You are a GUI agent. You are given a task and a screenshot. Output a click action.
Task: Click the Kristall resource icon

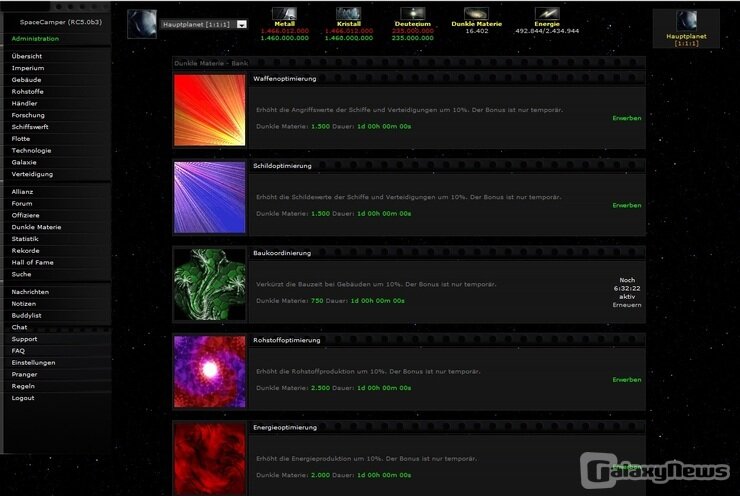click(x=349, y=13)
